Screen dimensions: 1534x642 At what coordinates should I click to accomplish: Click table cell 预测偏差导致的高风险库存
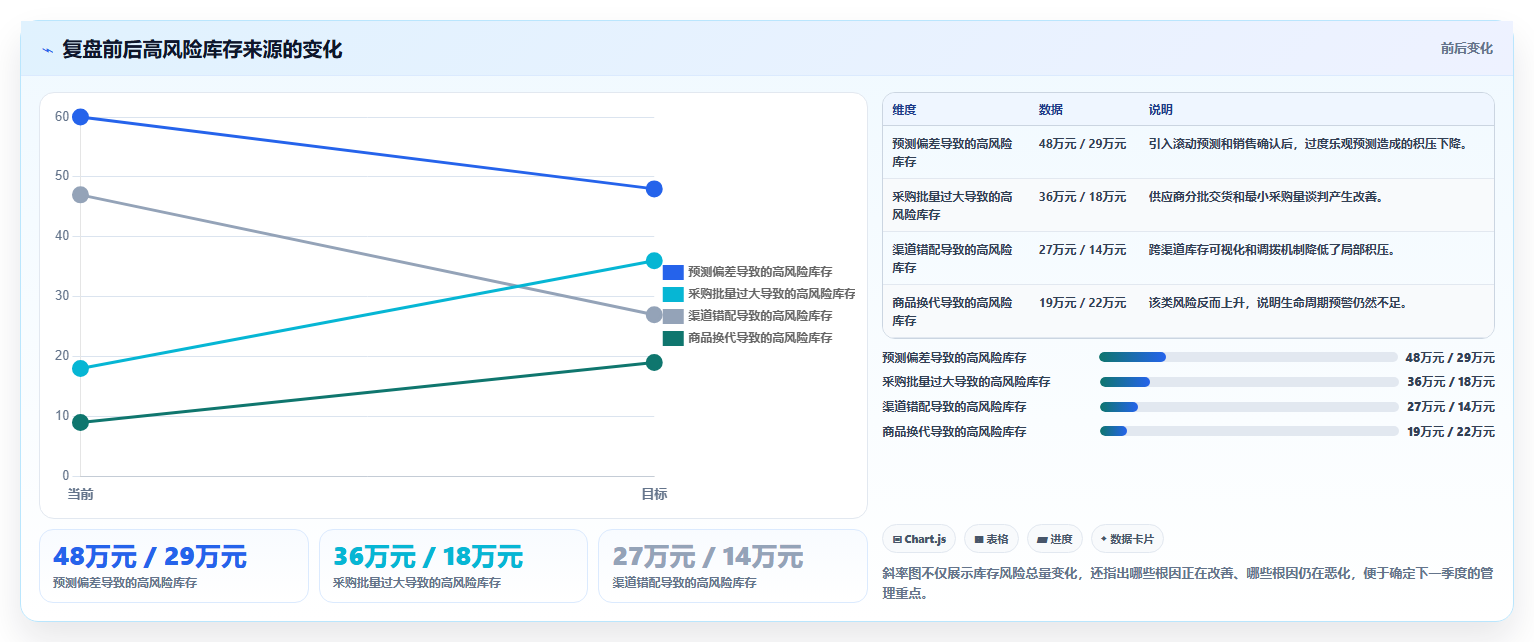[952, 152]
